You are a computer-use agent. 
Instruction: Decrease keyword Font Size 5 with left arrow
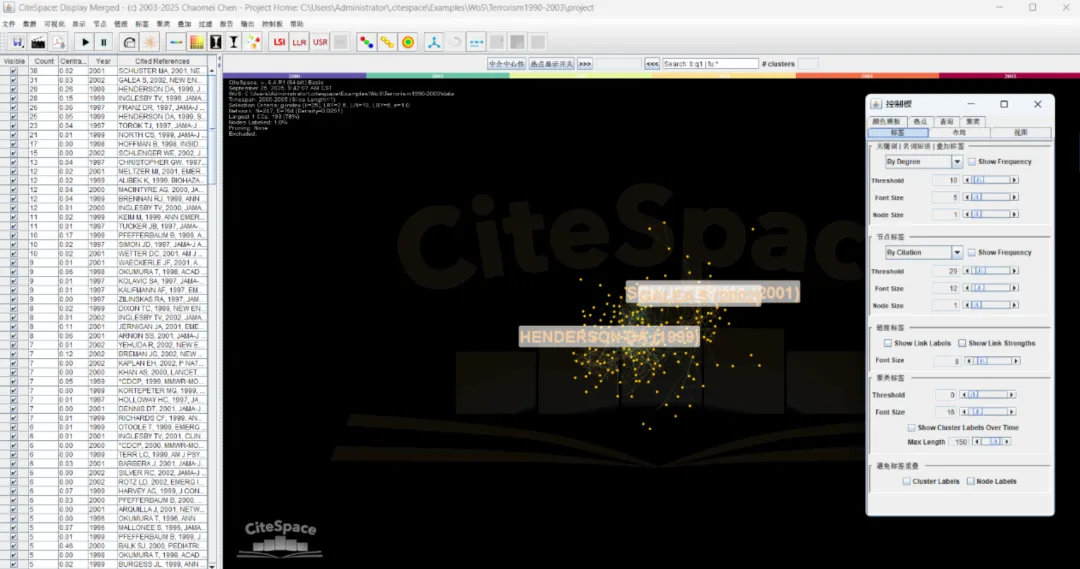(x=967, y=197)
